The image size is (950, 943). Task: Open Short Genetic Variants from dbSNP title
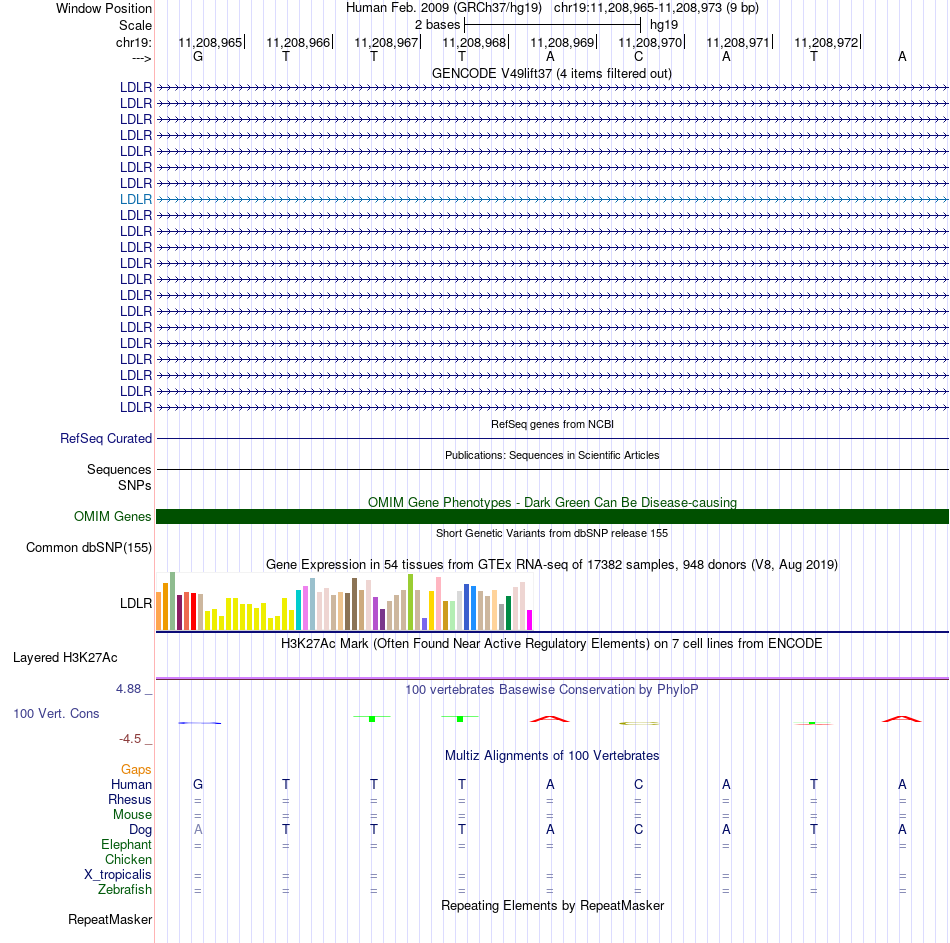[x=552, y=533]
